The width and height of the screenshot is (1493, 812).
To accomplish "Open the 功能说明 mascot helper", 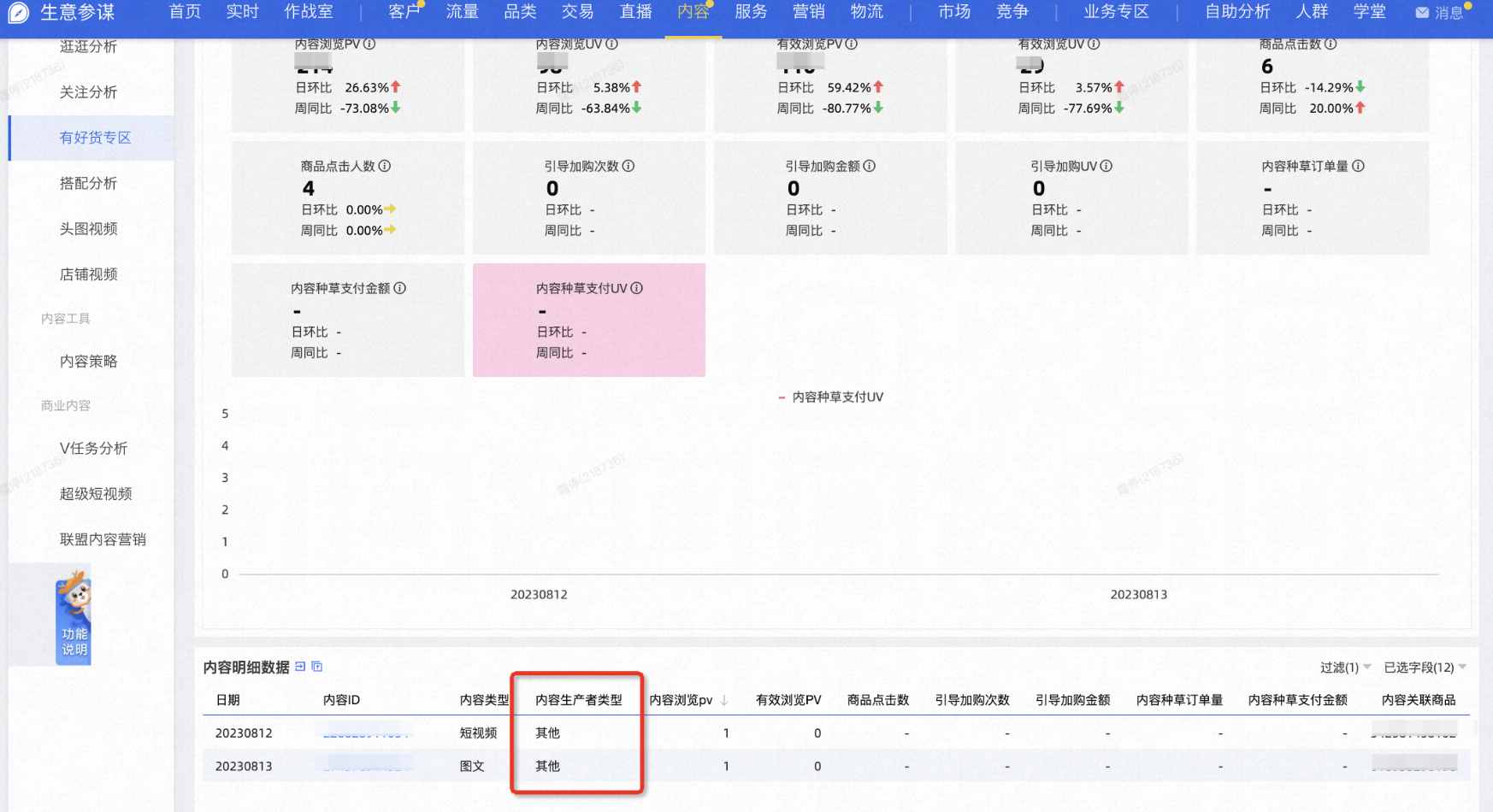I will pos(74,617).
